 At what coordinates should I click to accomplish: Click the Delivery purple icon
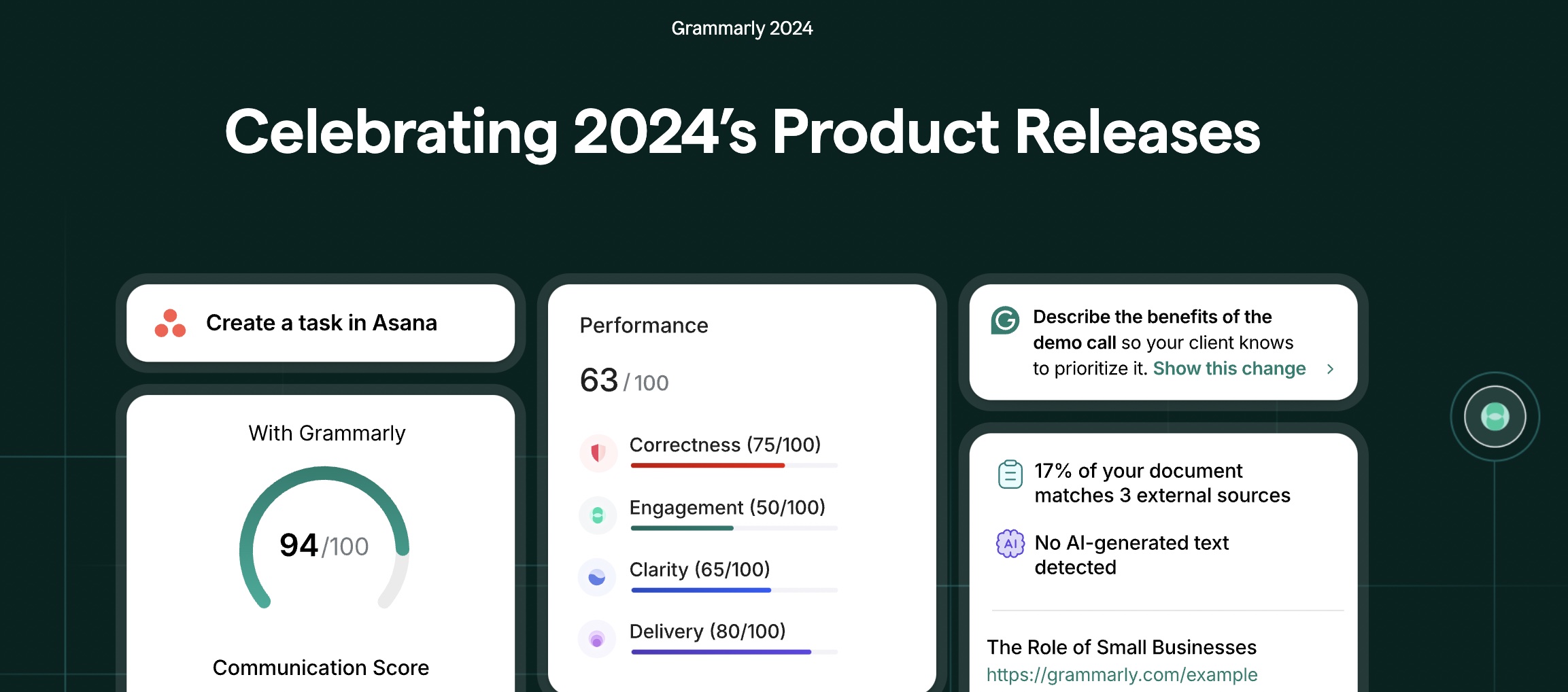click(x=597, y=639)
